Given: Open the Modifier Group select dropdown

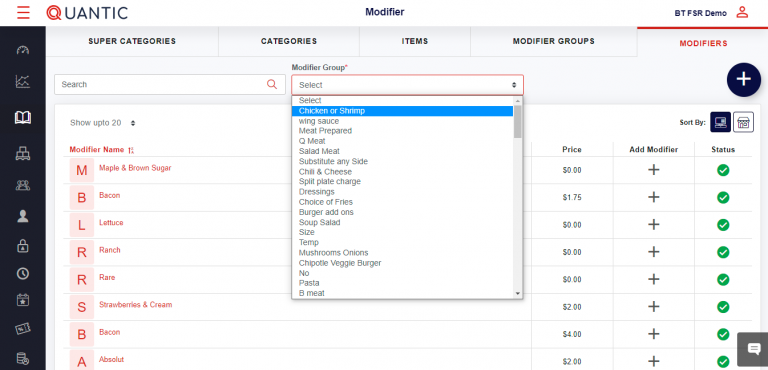Looking at the screenshot, I should click(x=408, y=85).
